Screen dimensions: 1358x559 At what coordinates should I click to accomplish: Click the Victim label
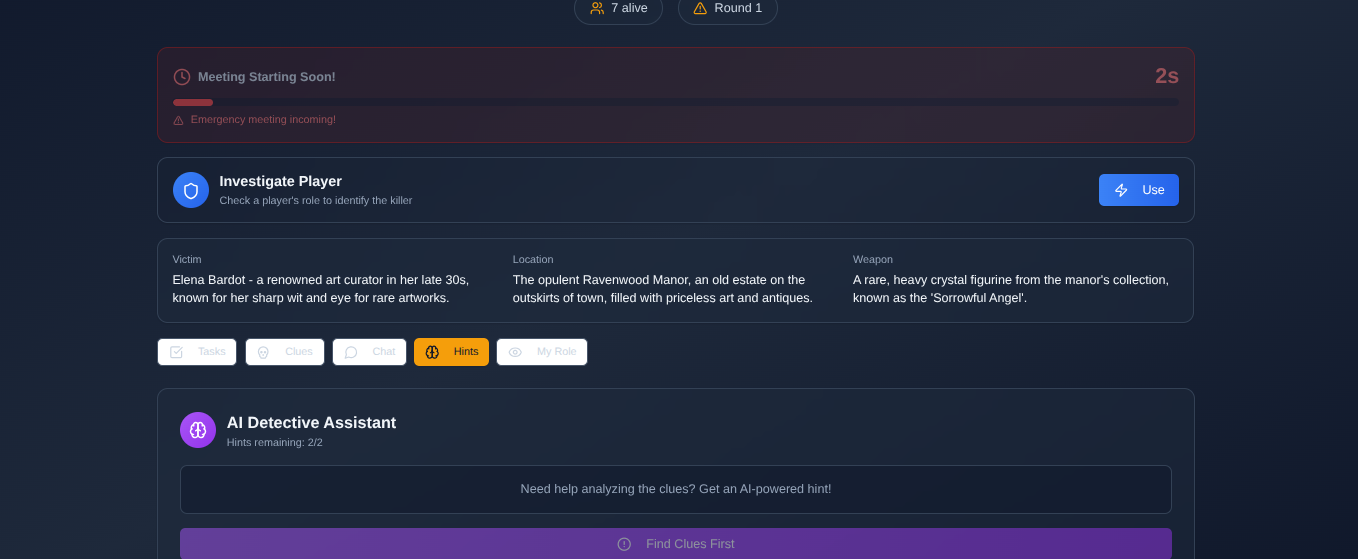(187, 259)
